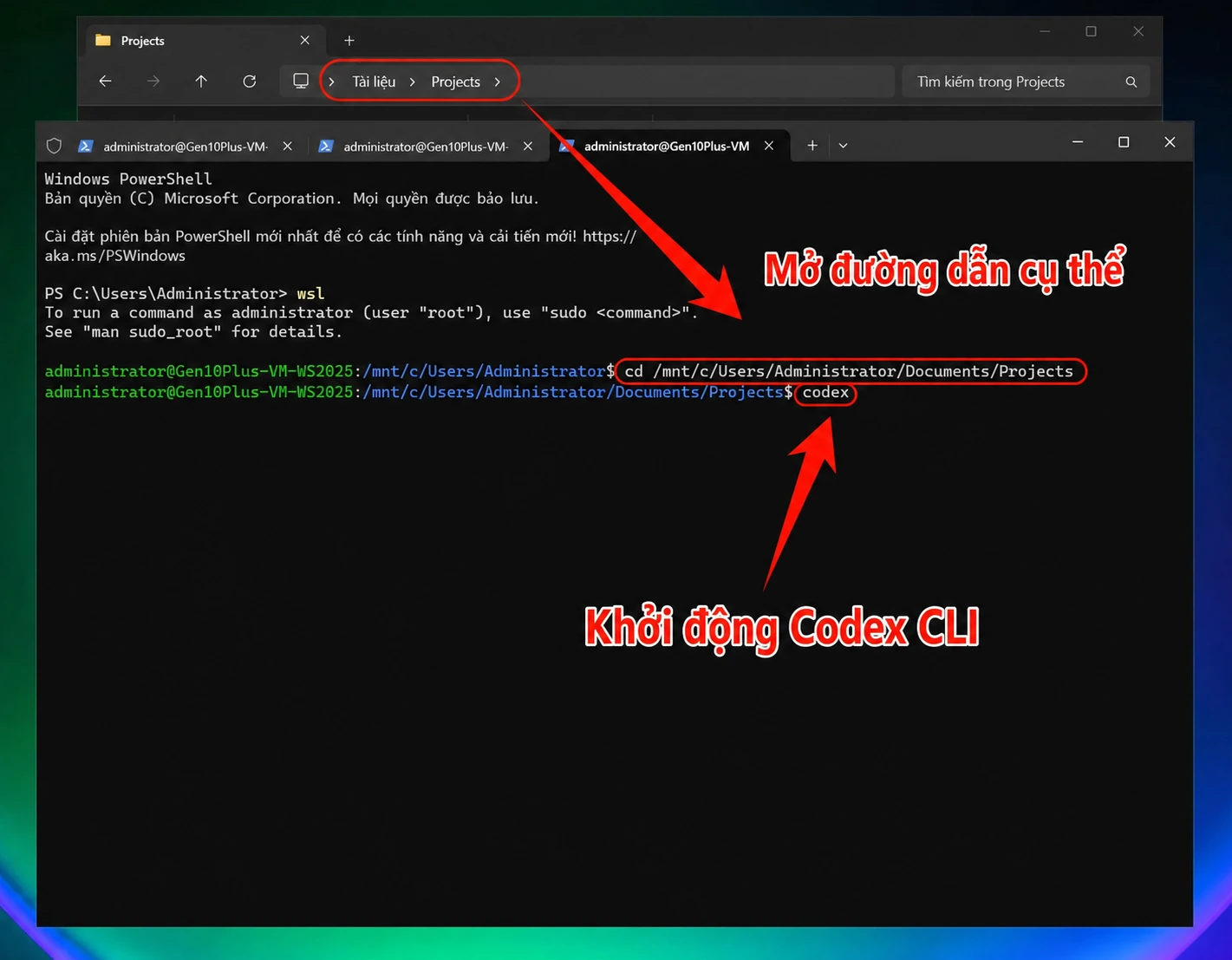Close the Projects tab in File Explorer
Screen dimensions: 1232x960
coord(305,41)
